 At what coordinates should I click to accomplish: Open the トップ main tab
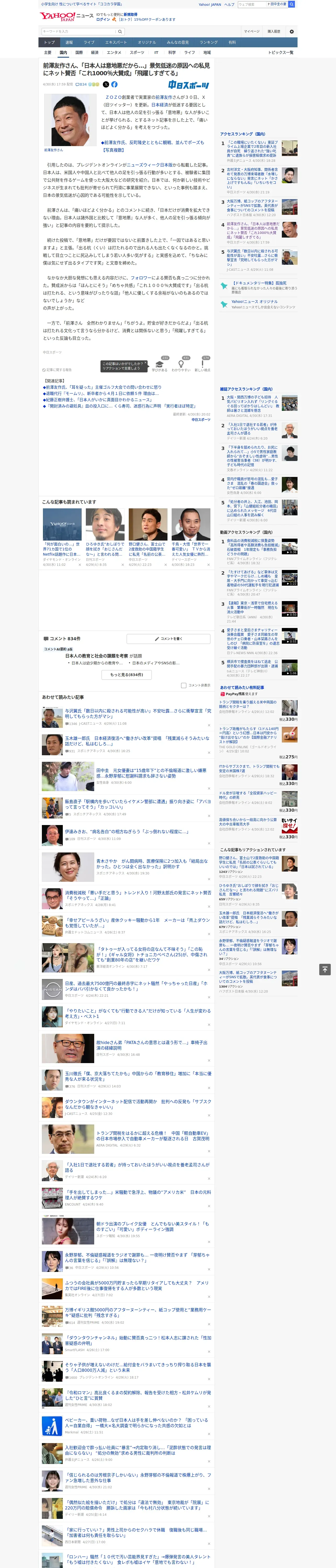tap(49, 43)
